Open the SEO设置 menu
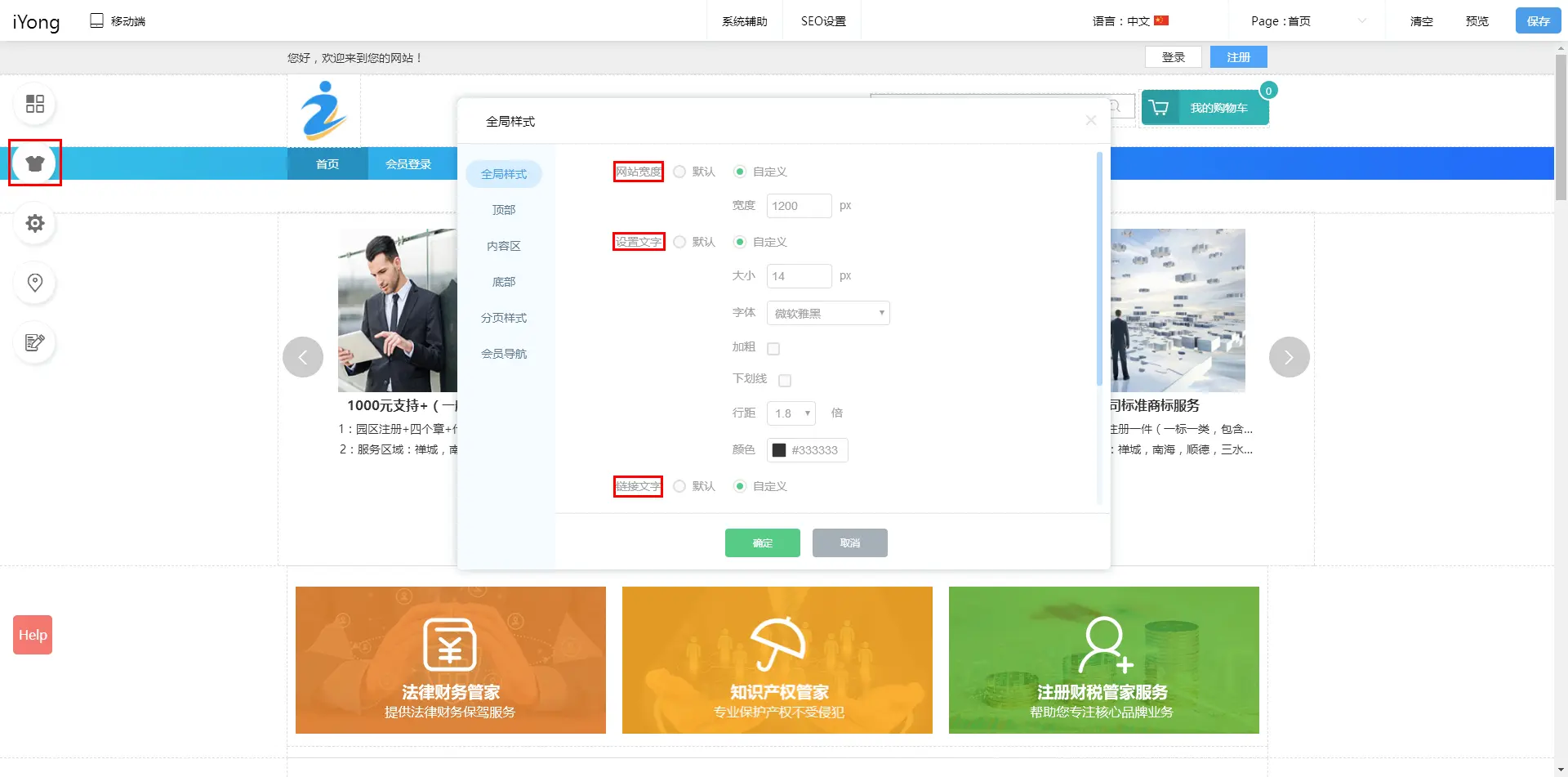This screenshot has height=777, width=1568. 823,21
